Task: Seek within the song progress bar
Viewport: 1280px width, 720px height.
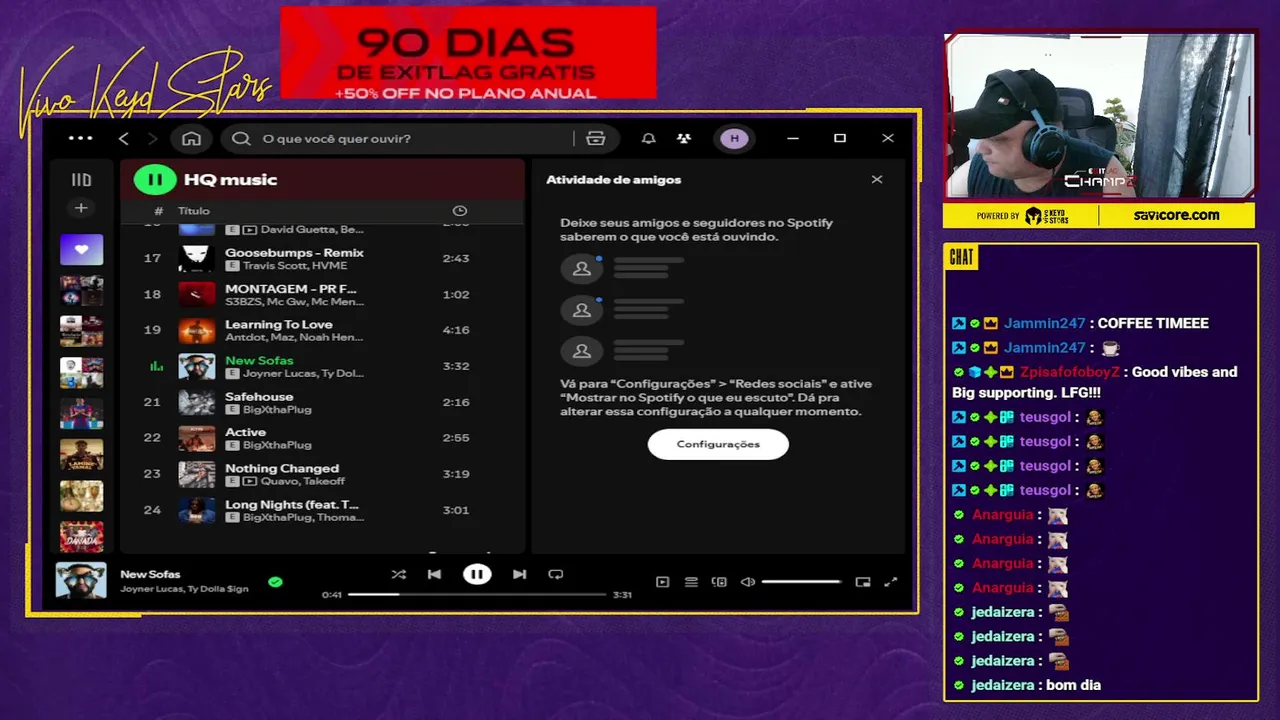Action: point(477,594)
